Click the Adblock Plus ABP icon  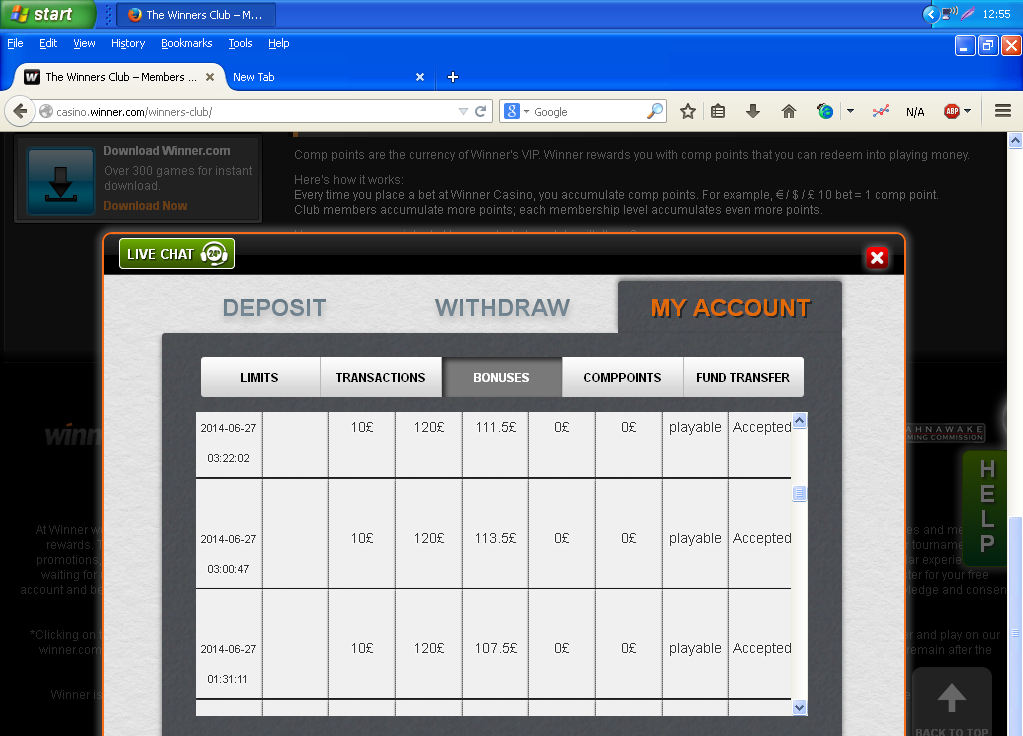pyautogui.click(x=952, y=112)
